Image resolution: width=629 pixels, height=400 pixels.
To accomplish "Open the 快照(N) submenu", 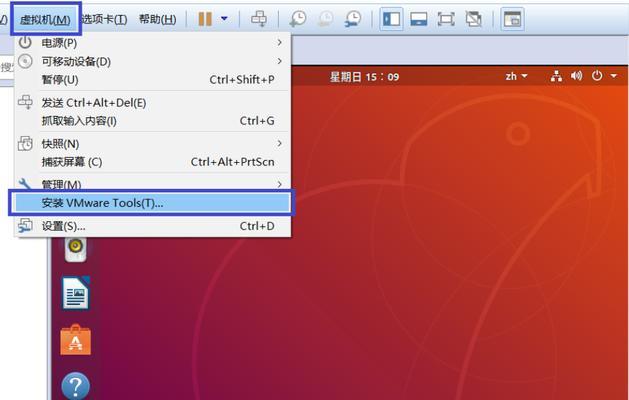I will pos(152,144).
